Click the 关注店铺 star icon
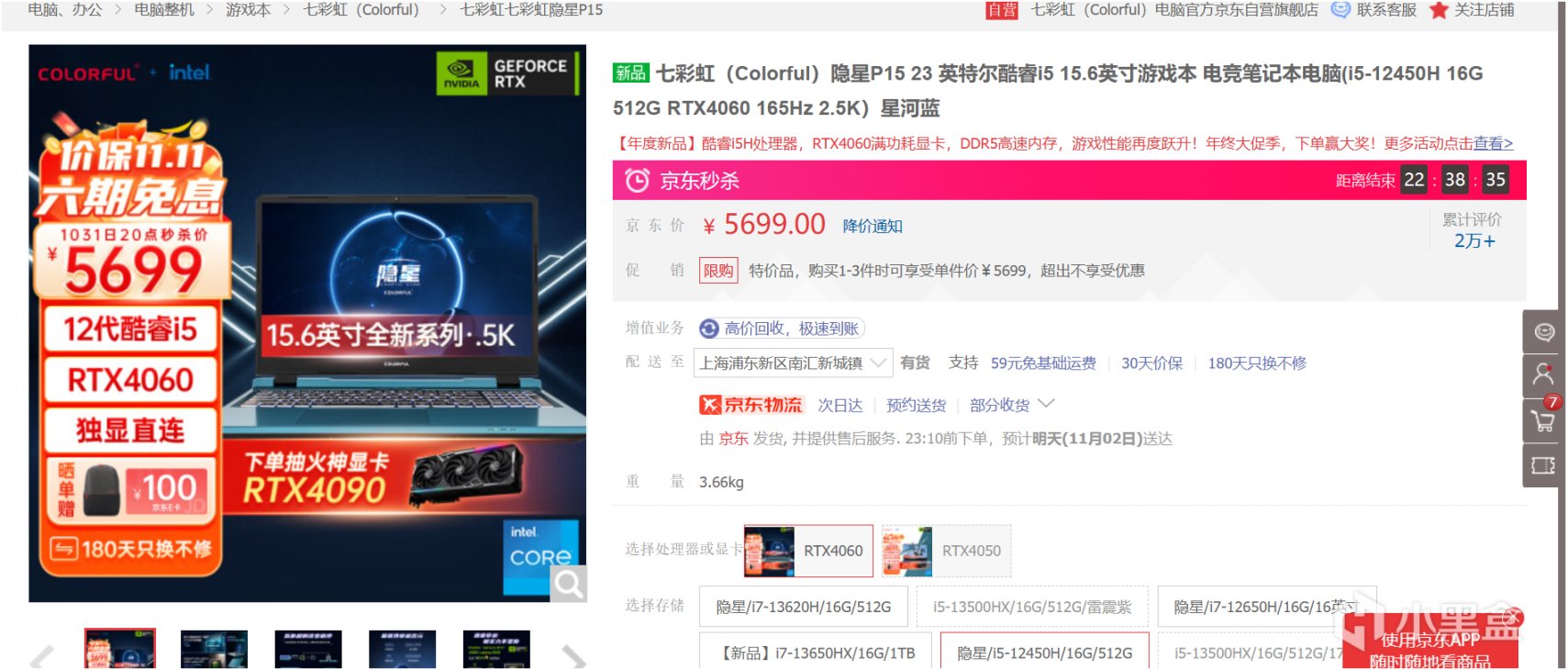1568x670 pixels. [x=1439, y=10]
